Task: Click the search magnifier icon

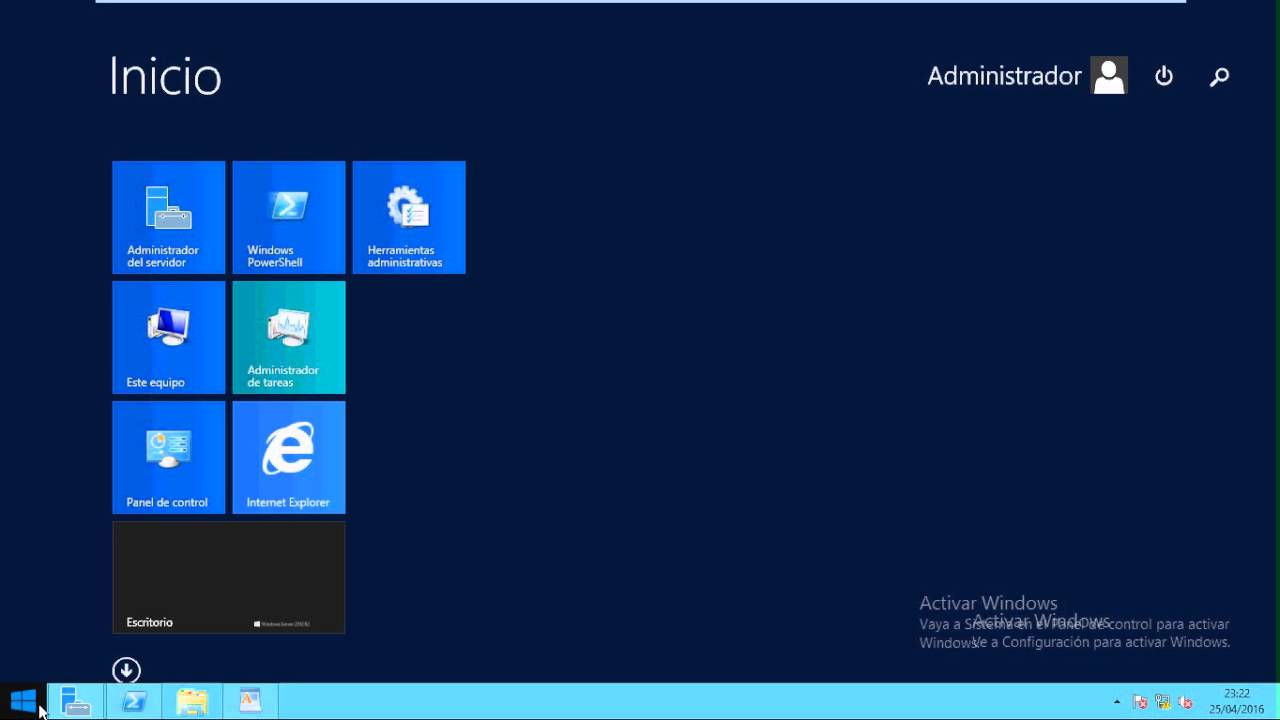Action: tap(1219, 76)
